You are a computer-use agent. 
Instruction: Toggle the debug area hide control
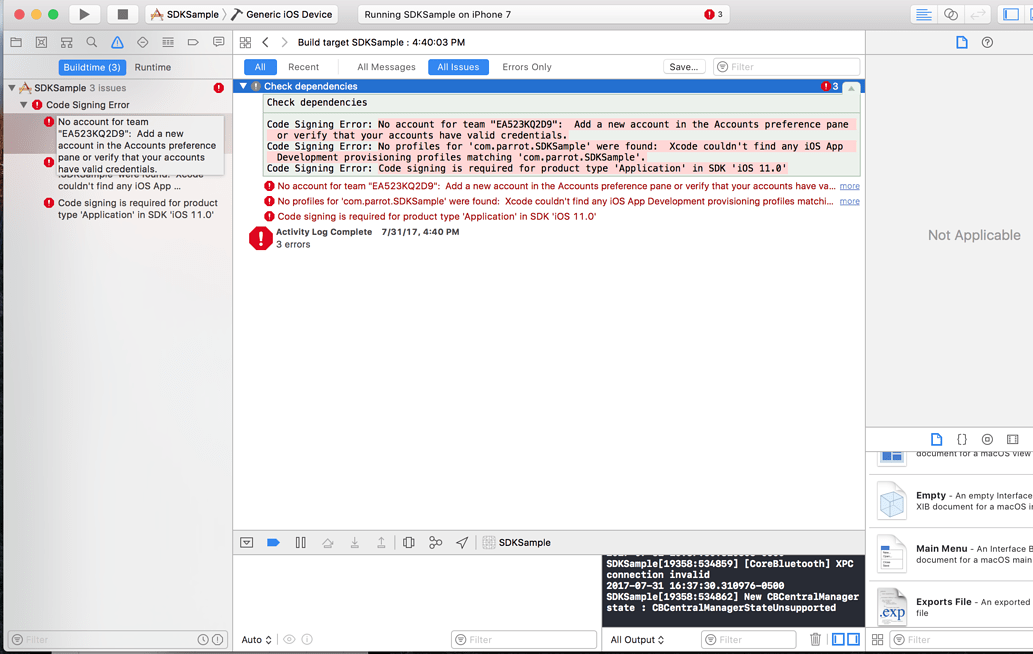(x=247, y=542)
